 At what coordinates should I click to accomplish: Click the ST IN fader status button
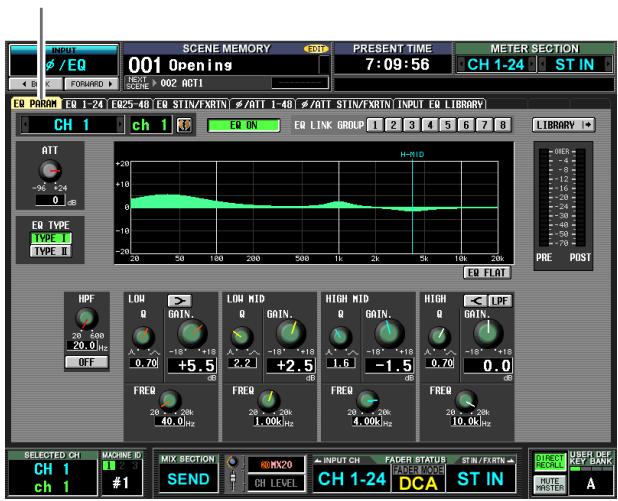click(480, 479)
